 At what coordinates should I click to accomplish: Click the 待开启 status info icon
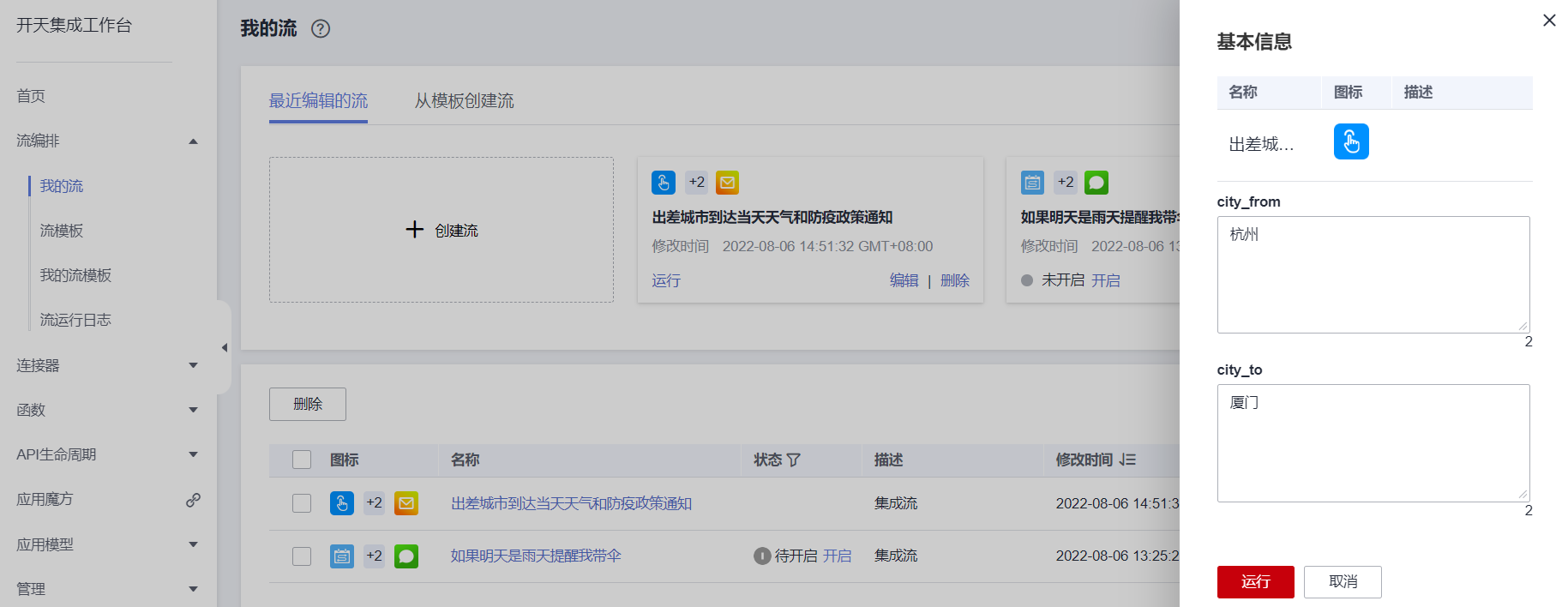762,556
